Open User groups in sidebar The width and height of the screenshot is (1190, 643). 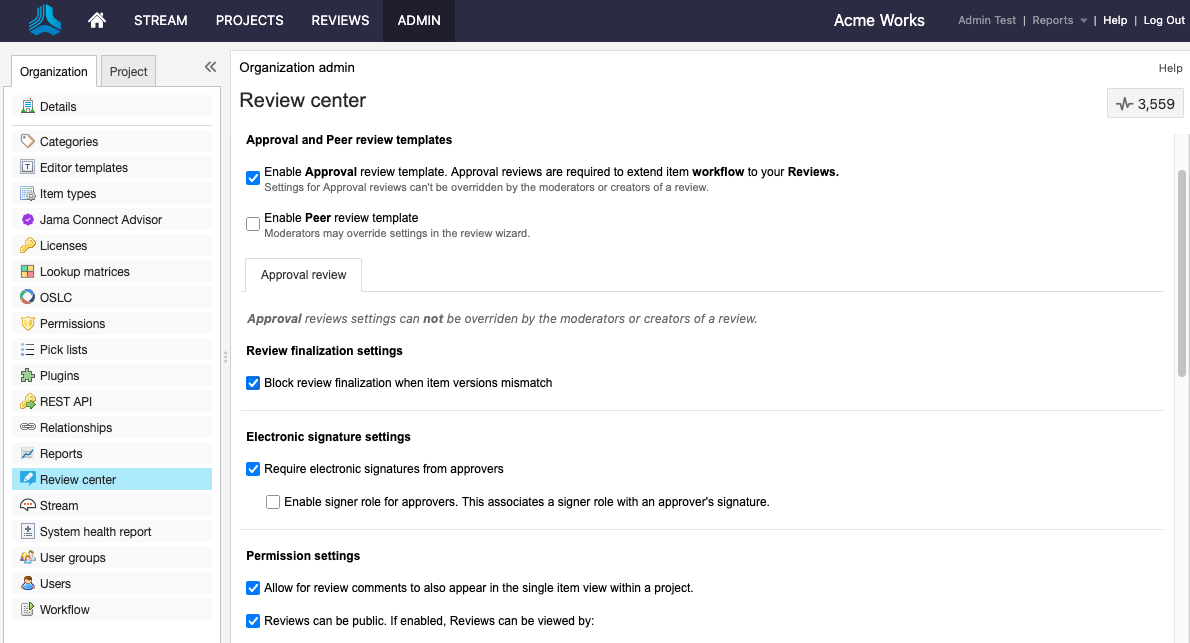click(112, 557)
